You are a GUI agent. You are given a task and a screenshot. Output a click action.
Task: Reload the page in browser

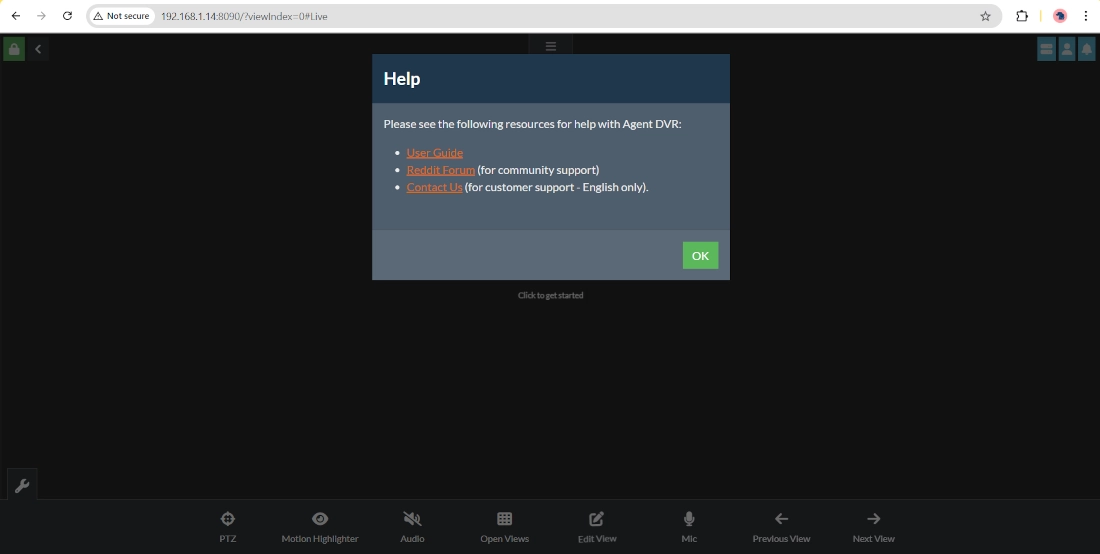tap(67, 16)
